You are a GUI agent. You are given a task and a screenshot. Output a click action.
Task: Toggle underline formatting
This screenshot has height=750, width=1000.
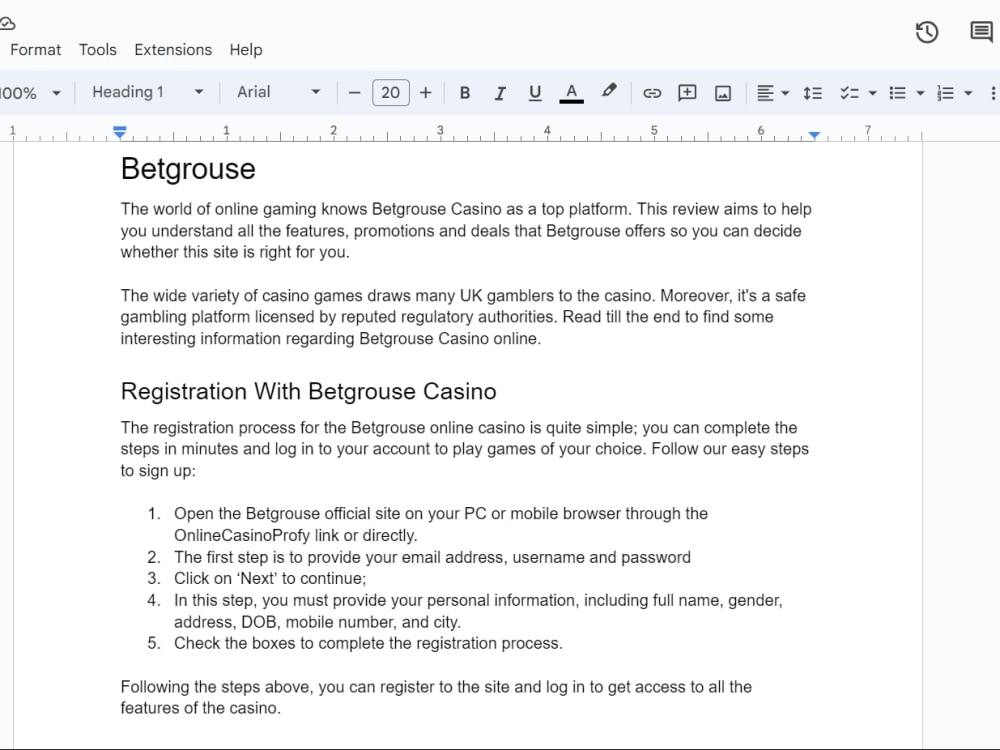tap(535, 93)
